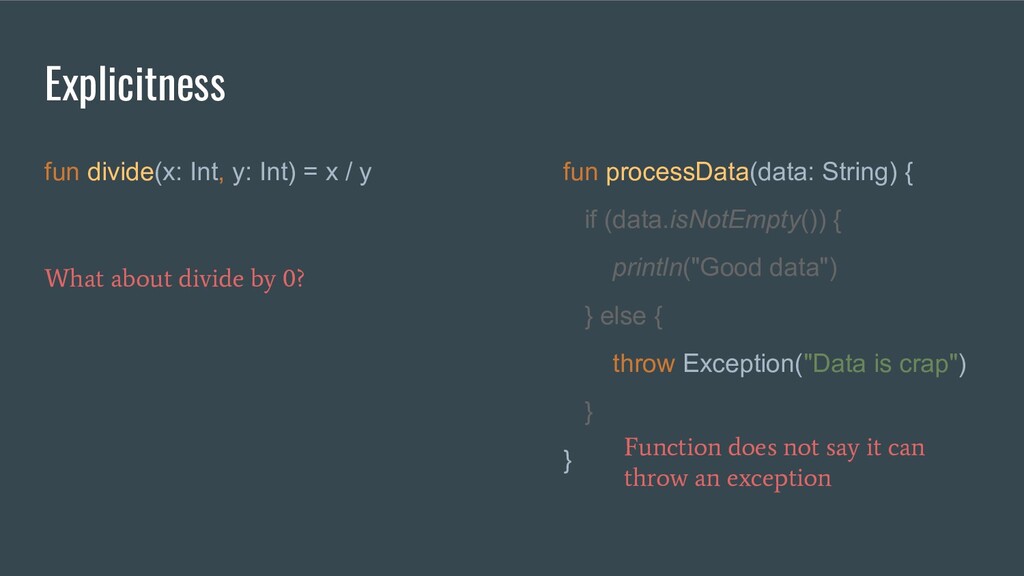The image size is (1024, 576).
Task: Click the "Good data" string literal
Action: tap(760, 268)
